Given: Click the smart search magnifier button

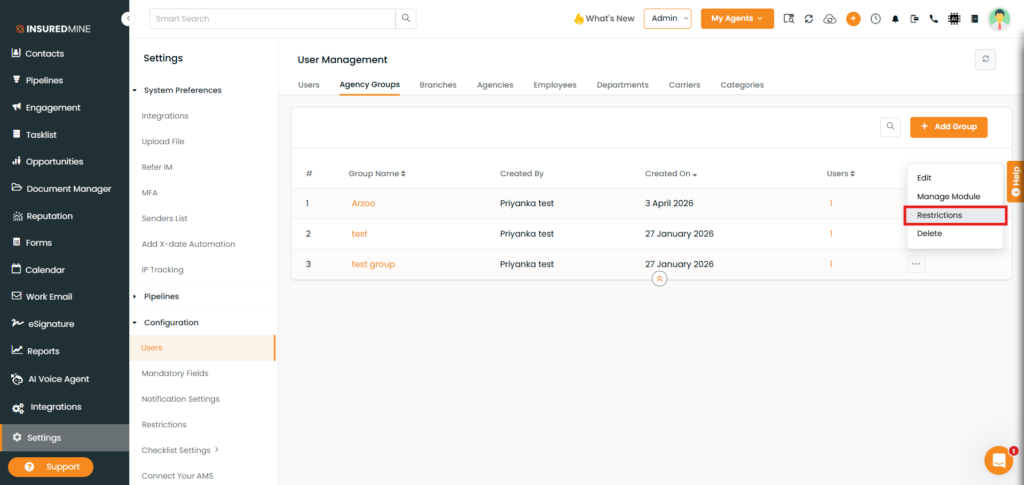Looking at the screenshot, I should [x=405, y=18].
